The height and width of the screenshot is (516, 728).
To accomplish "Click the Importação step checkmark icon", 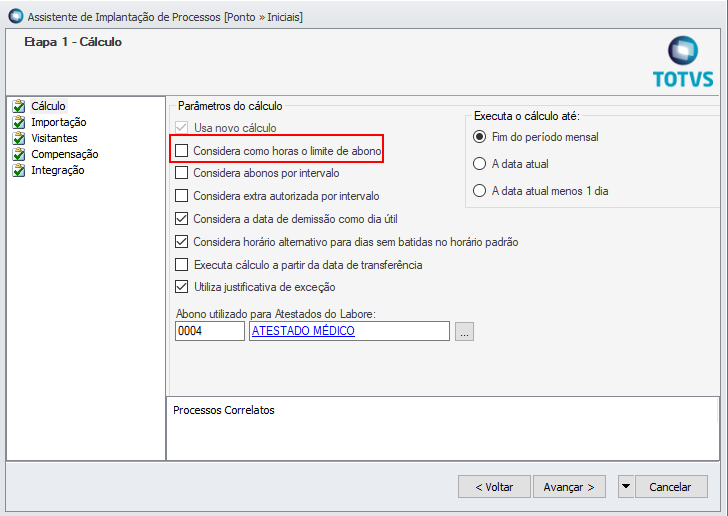I will click(17, 122).
